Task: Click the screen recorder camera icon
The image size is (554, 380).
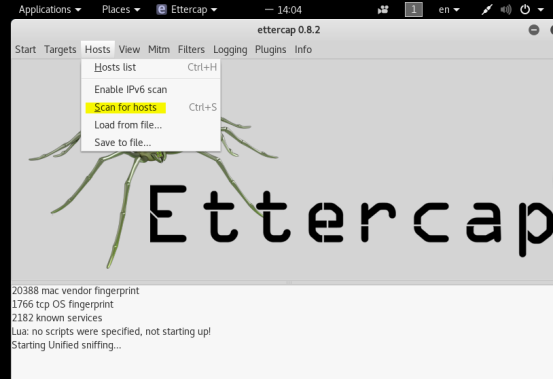Action: [383, 10]
